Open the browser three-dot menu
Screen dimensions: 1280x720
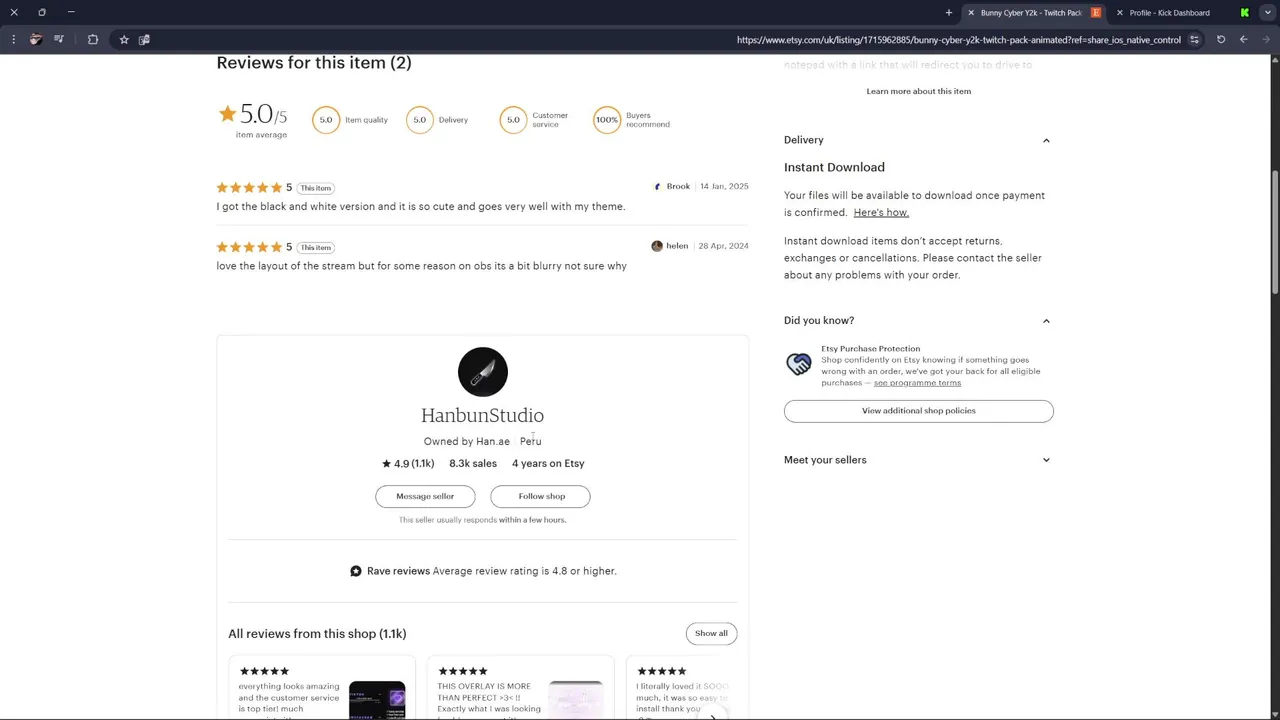click(14, 40)
